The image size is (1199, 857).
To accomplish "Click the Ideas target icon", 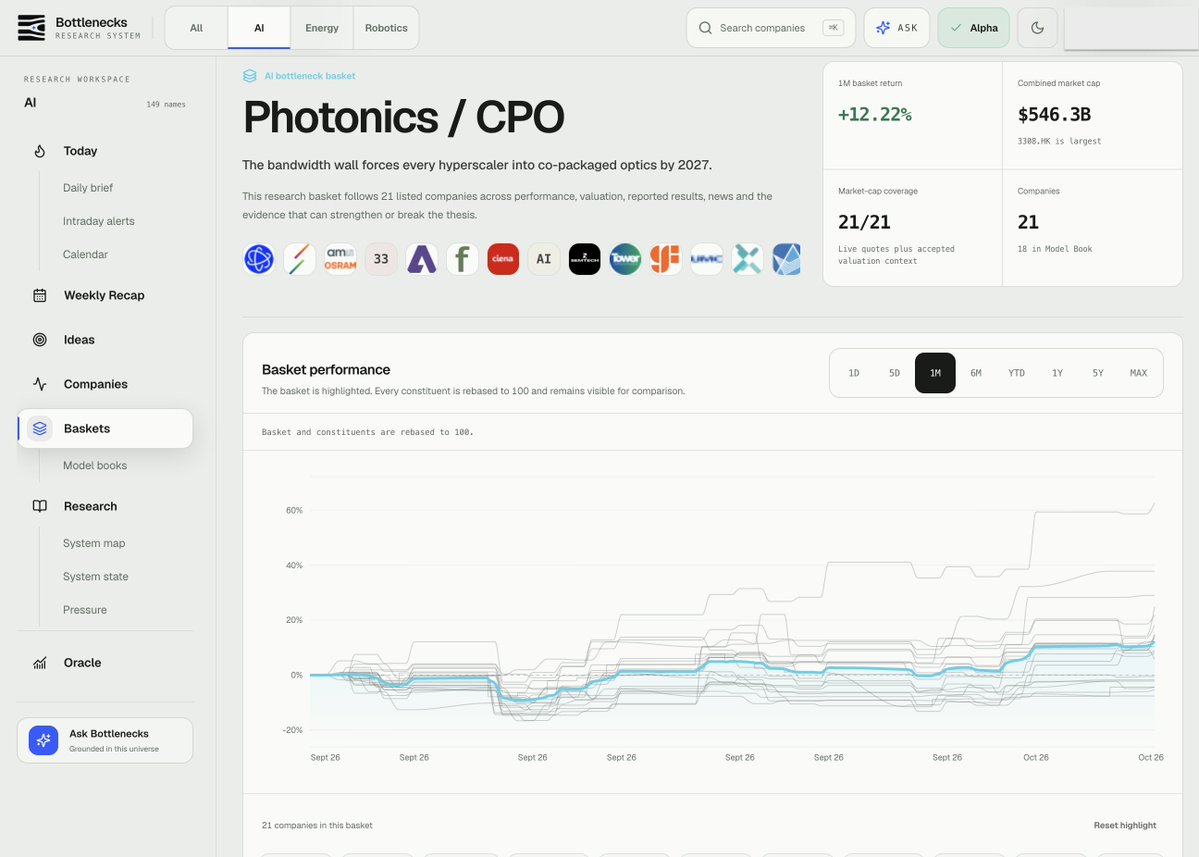I will pyautogui.click(x=40, y=339).
